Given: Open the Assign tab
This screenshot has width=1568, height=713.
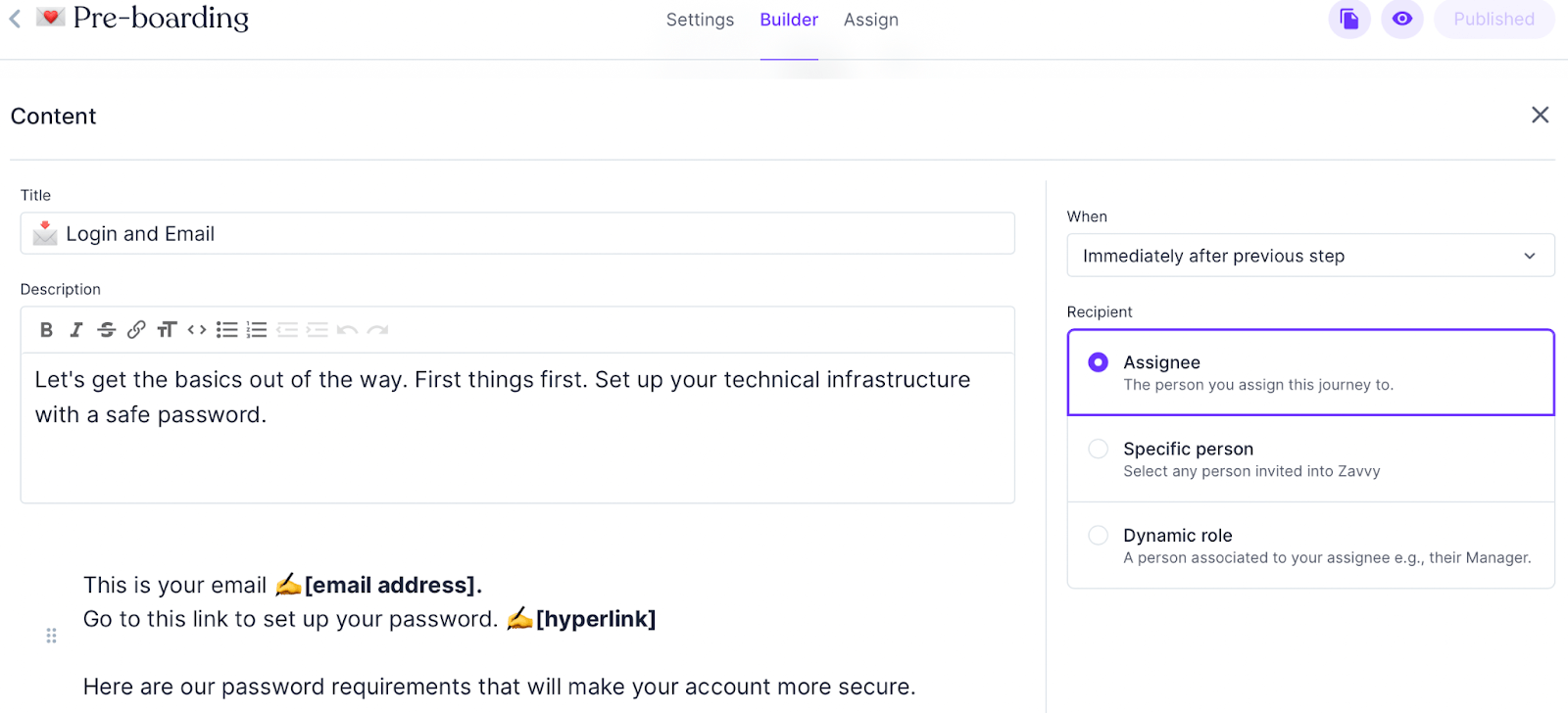Looking at the screenshot, I should [x=870, y=20].
